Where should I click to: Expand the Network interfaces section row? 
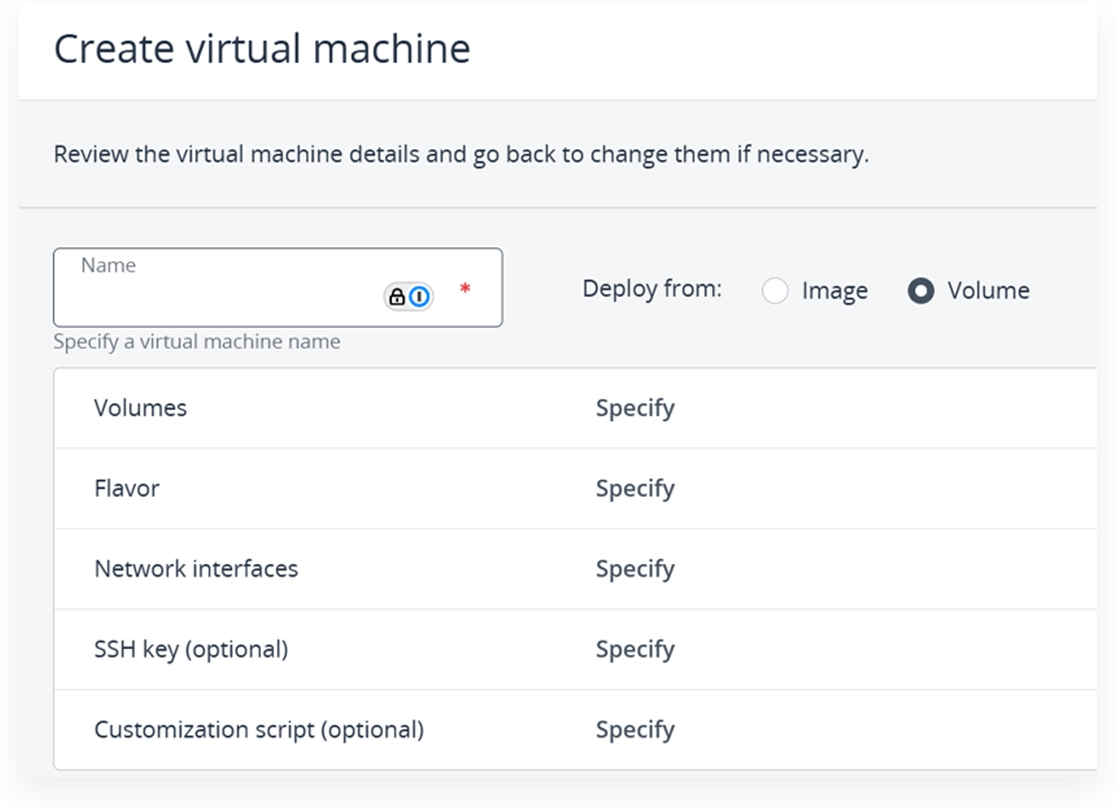[195, 568]
